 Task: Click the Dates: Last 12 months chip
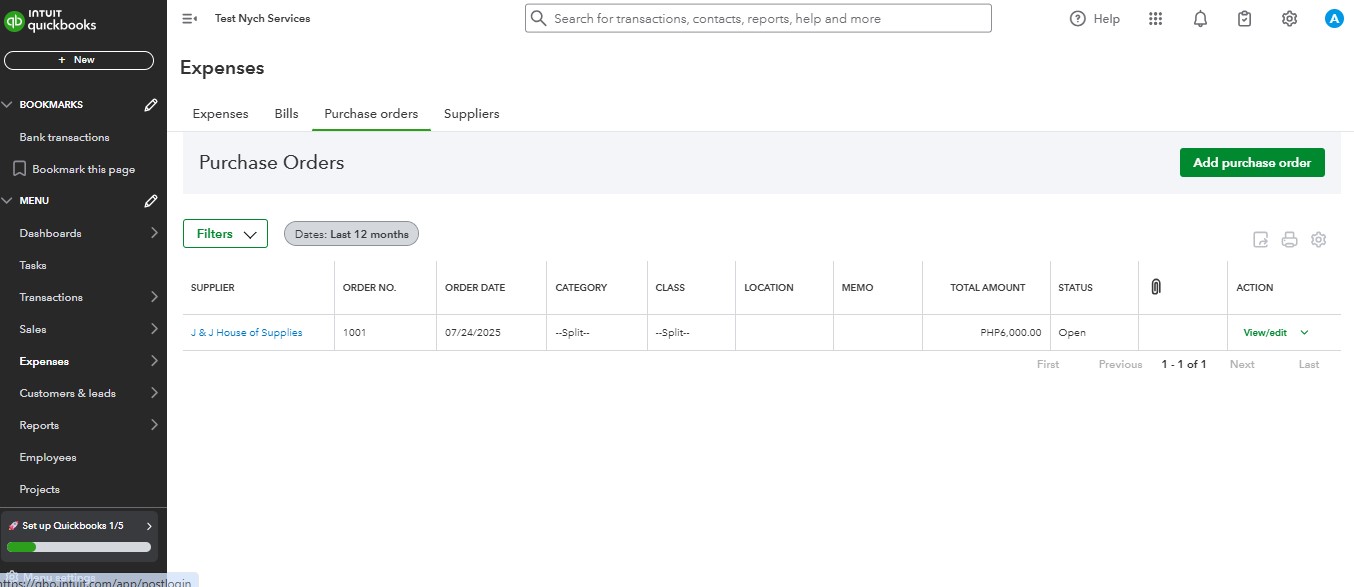point(352,234)
